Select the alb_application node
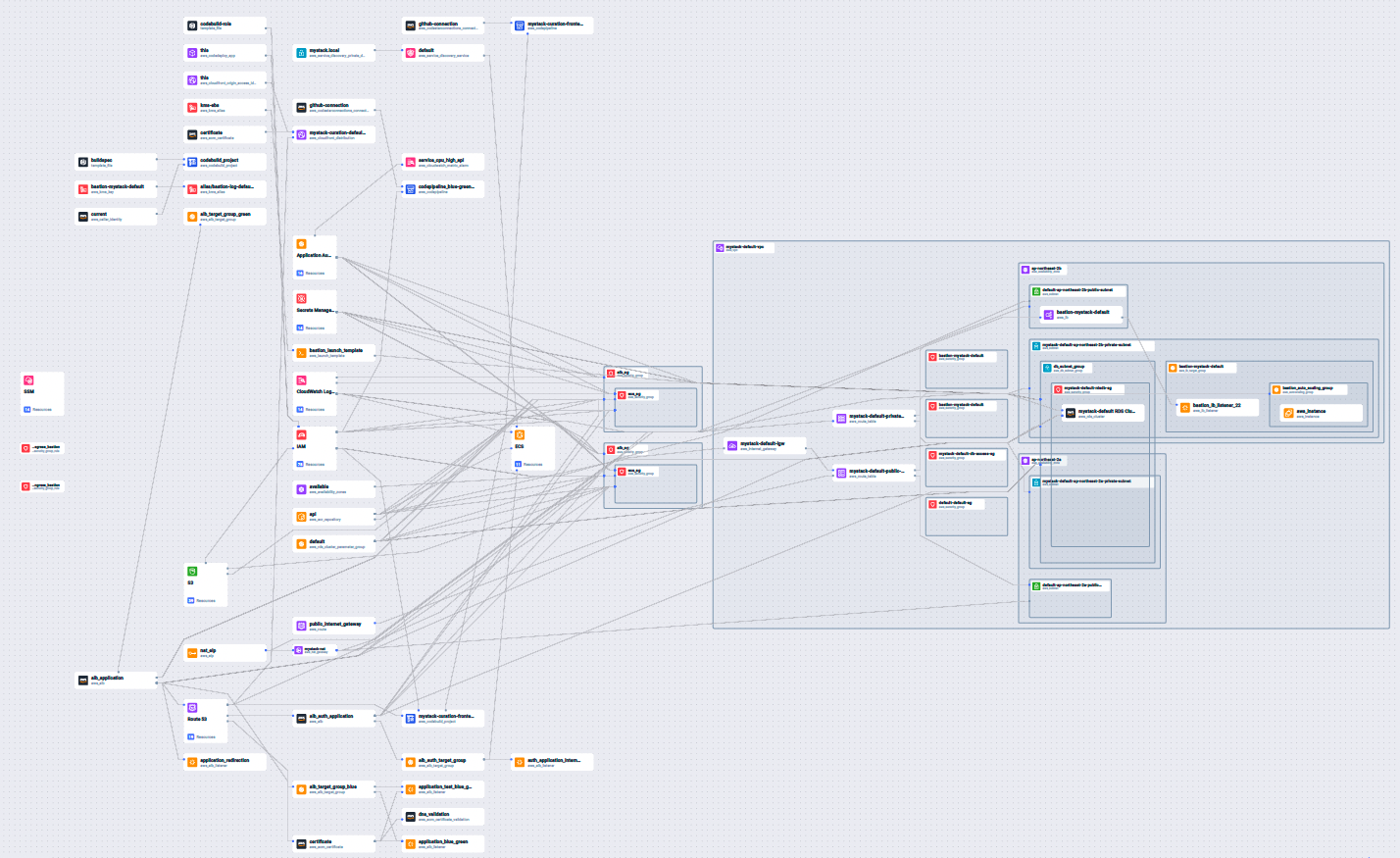The image size is (1400, 858). coord(116,680)
